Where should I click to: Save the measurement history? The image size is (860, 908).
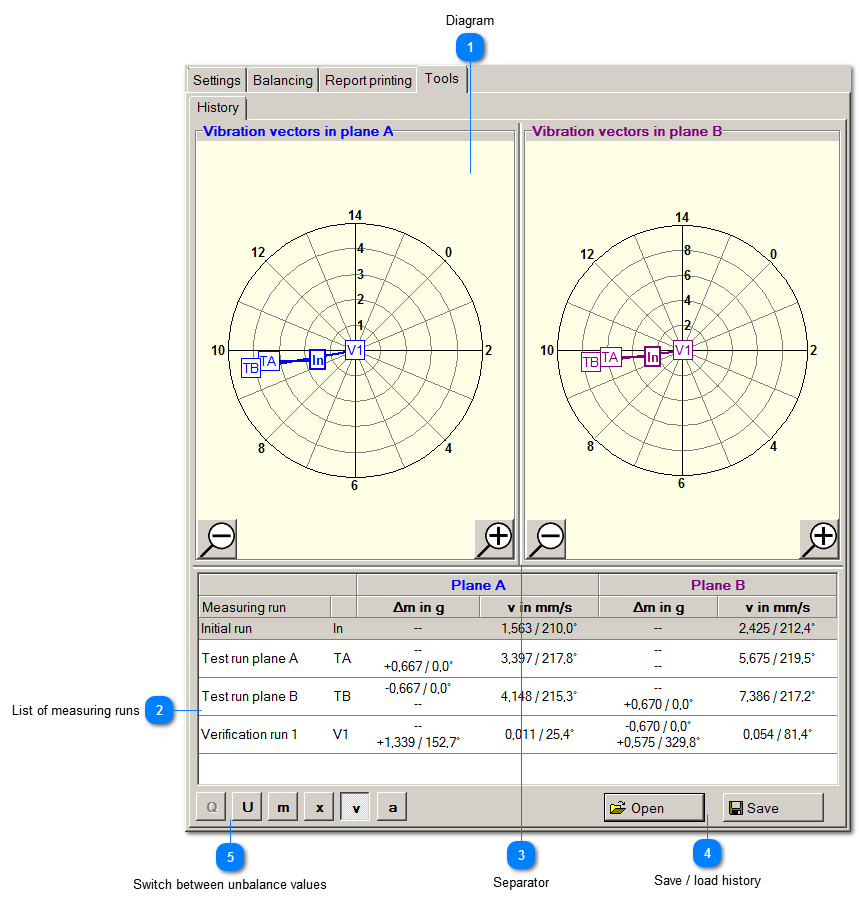tap(772, 807)
